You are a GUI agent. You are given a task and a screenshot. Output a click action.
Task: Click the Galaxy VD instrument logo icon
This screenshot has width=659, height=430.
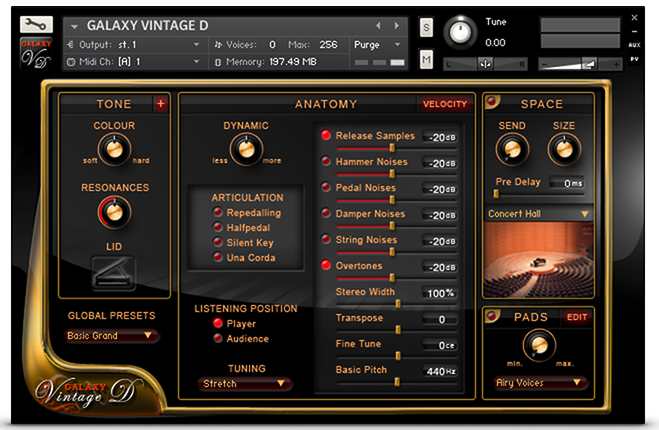point(36,53)
